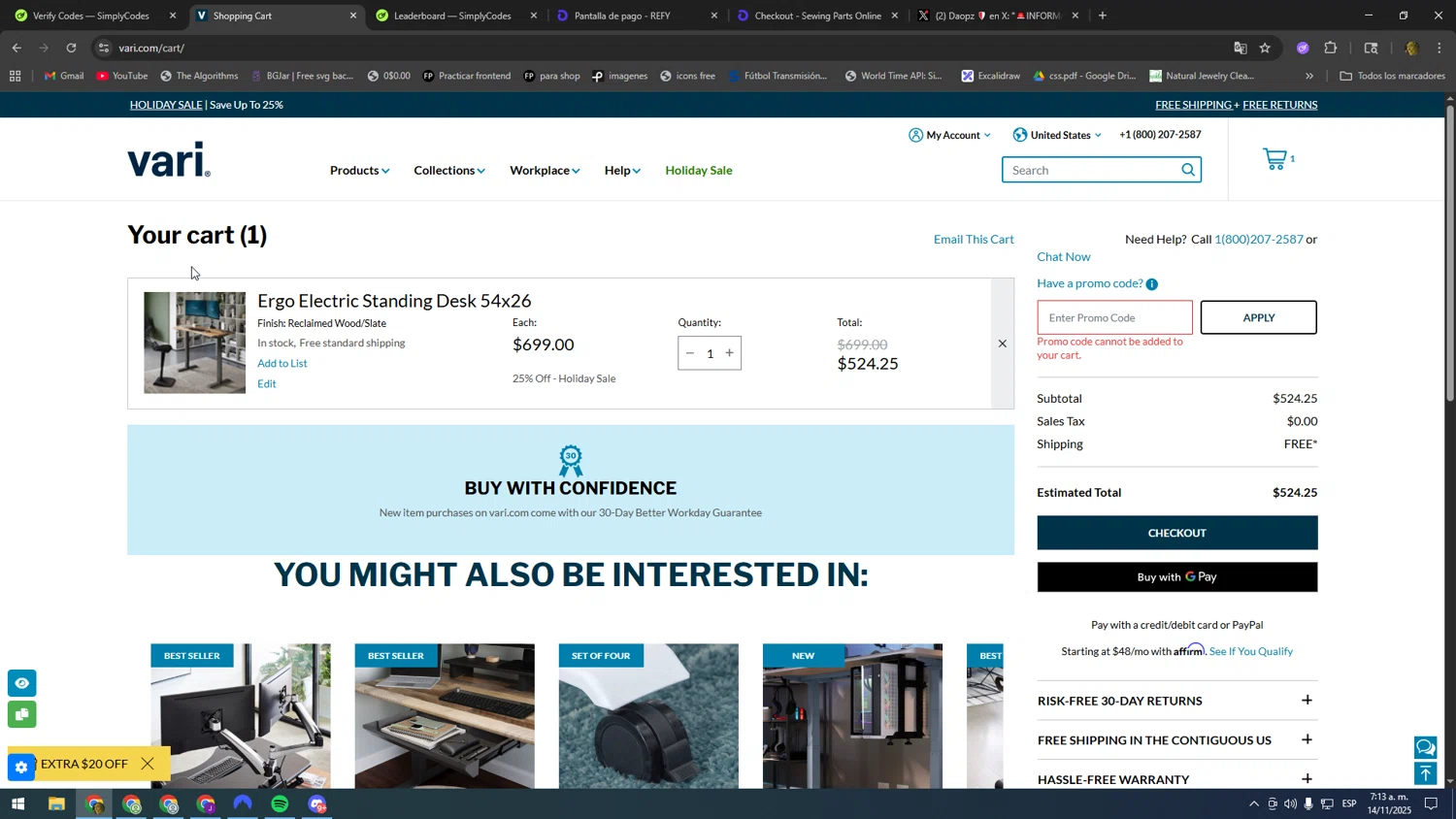
Task: Focus the Enter Promo Code field
Action: coord(1114,317)
